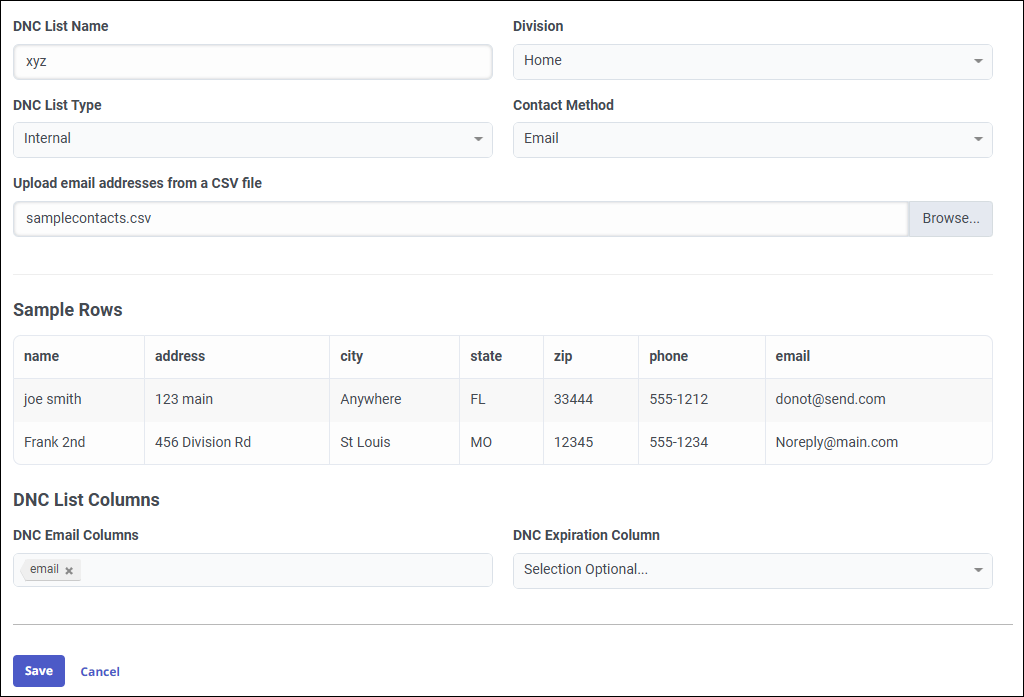Image resolution: width=1024 pixels, height=697 pixels.
Task: Click the email column header in Sample Rows
Action: pyautogui.click(x=878, y=357)
